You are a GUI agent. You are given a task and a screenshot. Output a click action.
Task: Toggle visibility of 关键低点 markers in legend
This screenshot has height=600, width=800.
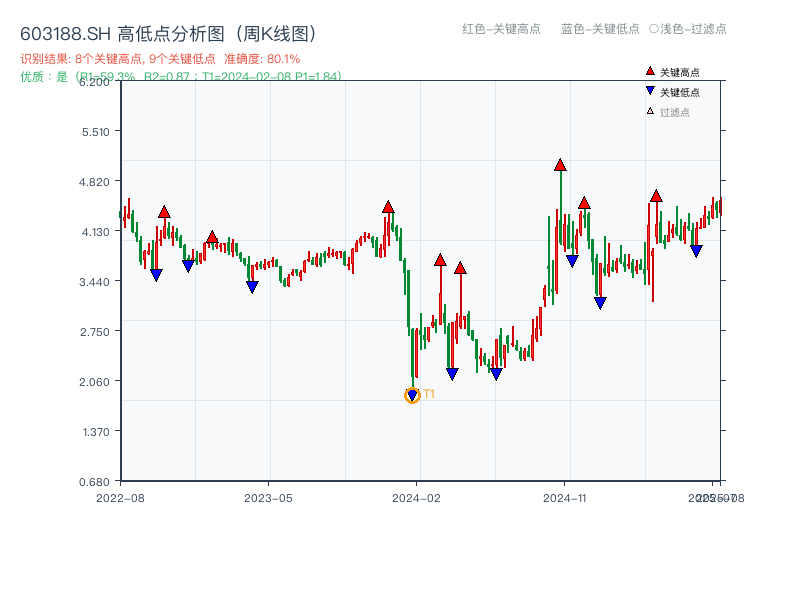coord(672,89)
